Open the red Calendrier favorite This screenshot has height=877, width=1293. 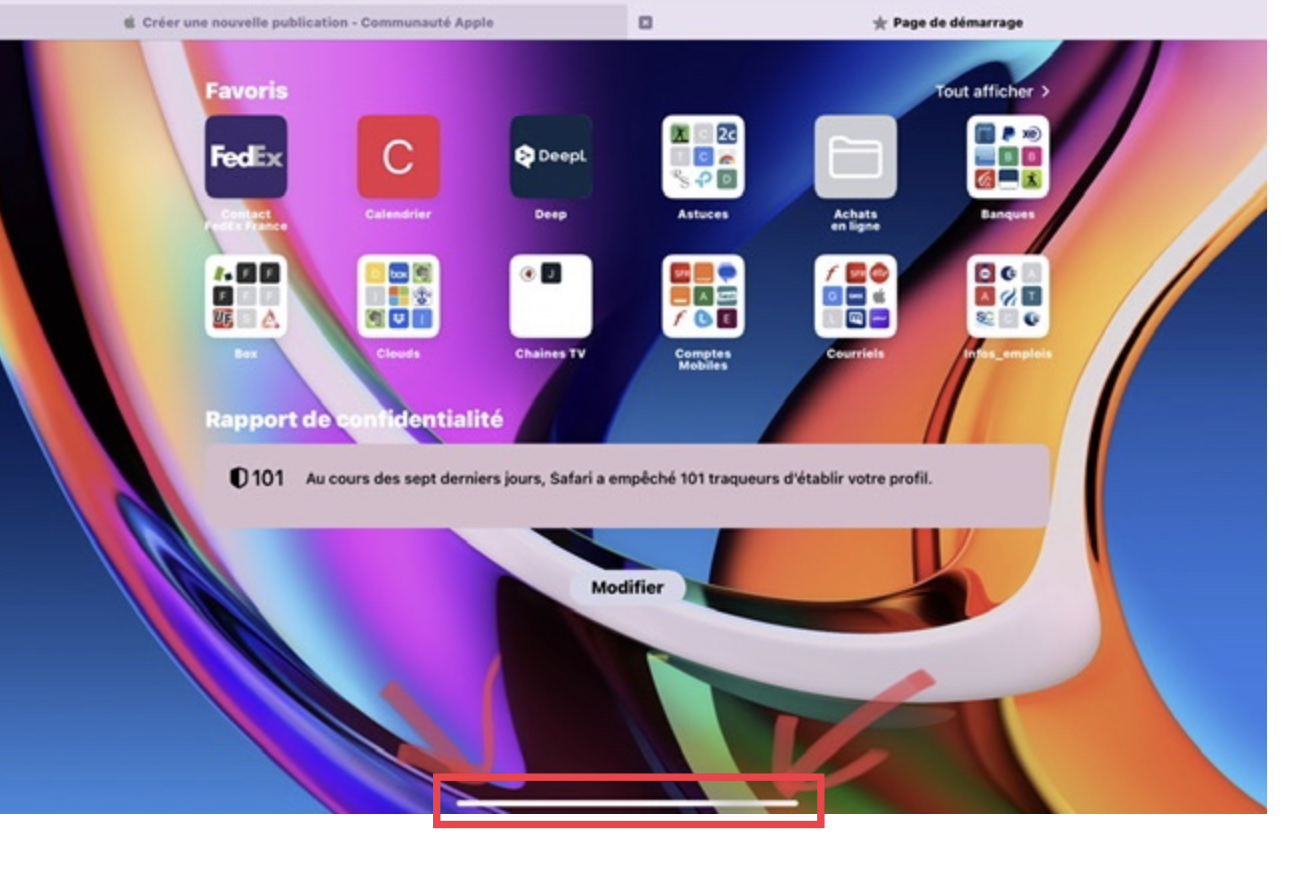tap(398, 157)
